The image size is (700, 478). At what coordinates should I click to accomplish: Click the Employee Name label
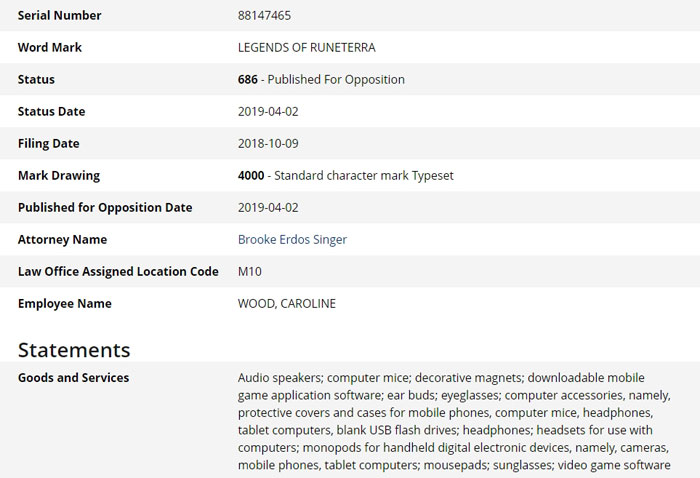tap(65, 303)
